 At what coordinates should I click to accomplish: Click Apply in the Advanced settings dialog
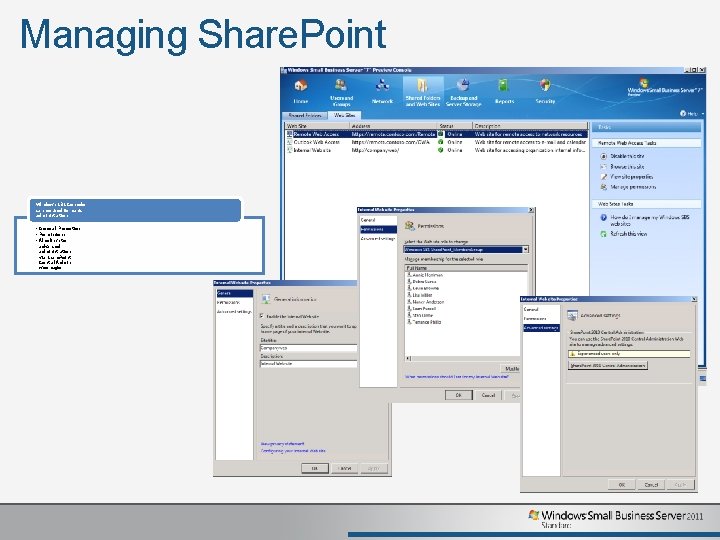pos(680,484)
